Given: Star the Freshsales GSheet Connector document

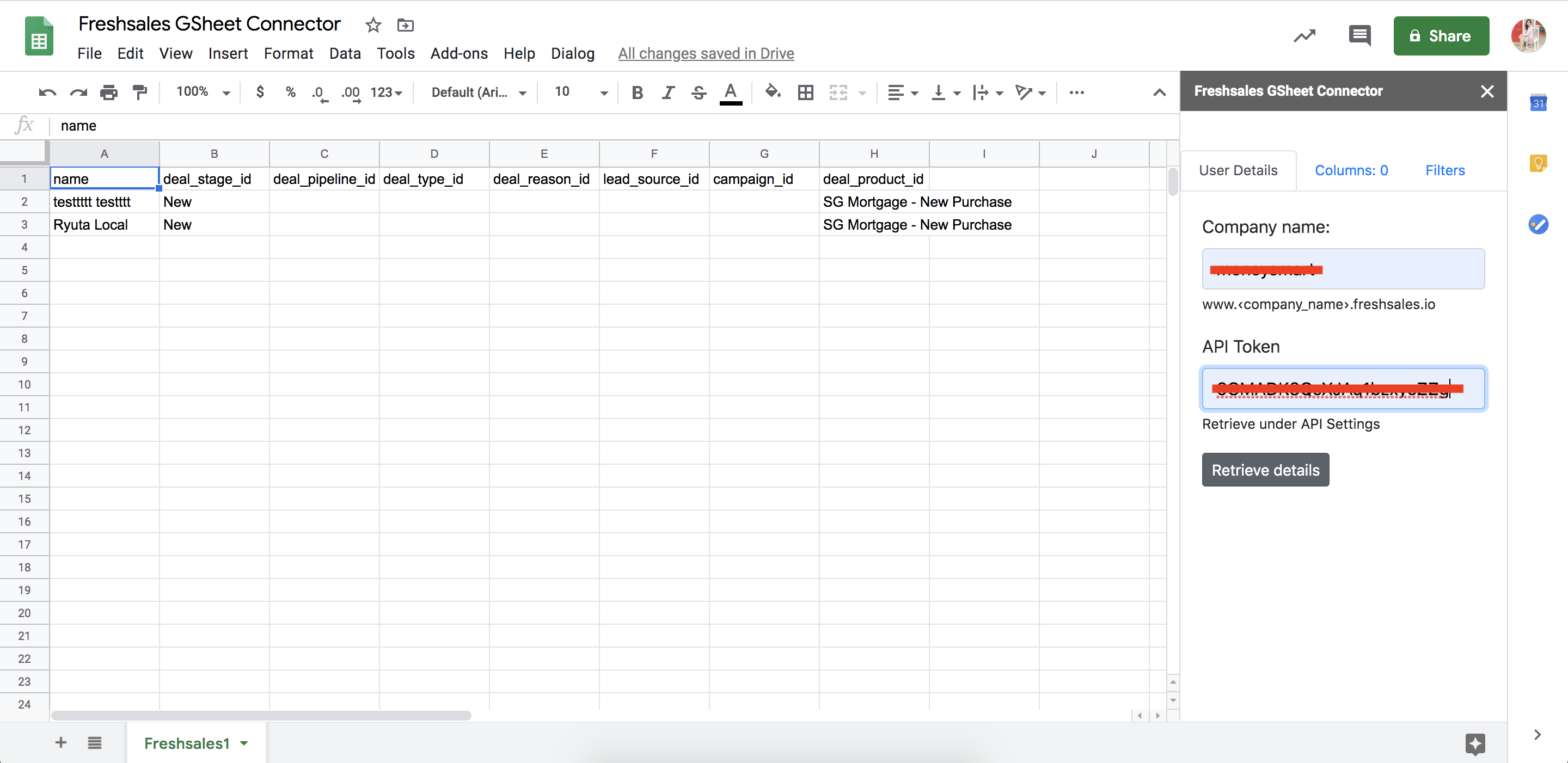Looking at the screenshot, I should [x=373, y=25].
